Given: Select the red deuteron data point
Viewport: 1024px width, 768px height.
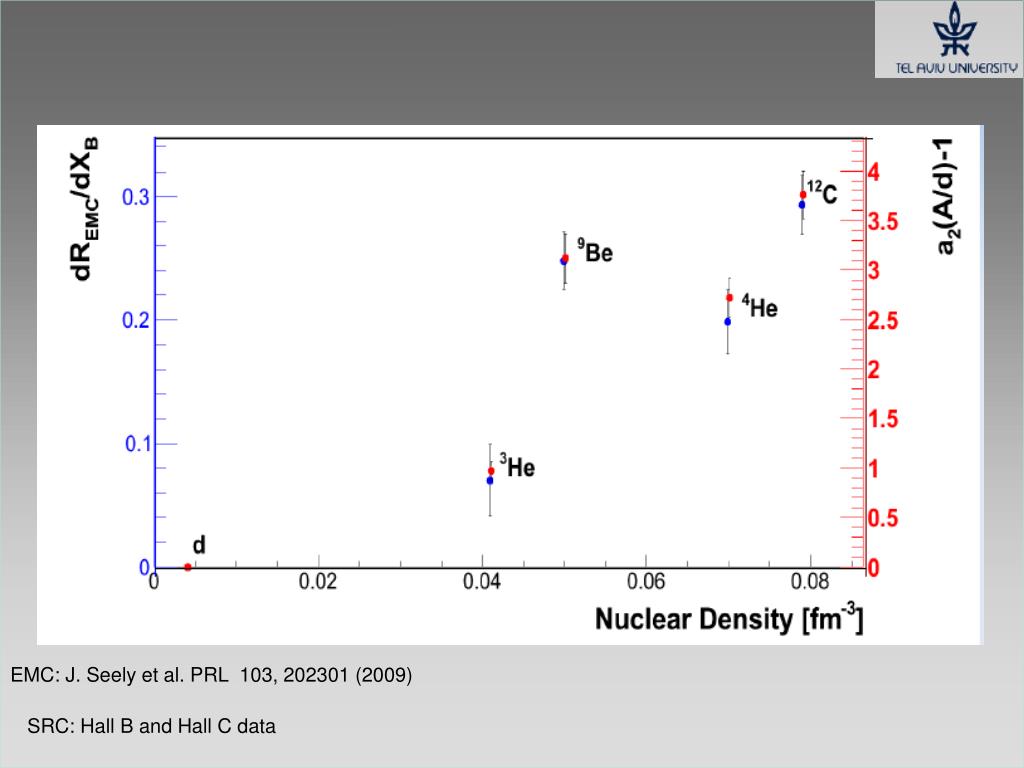Looking at the screenshot, I should click(x=187, y=567).
